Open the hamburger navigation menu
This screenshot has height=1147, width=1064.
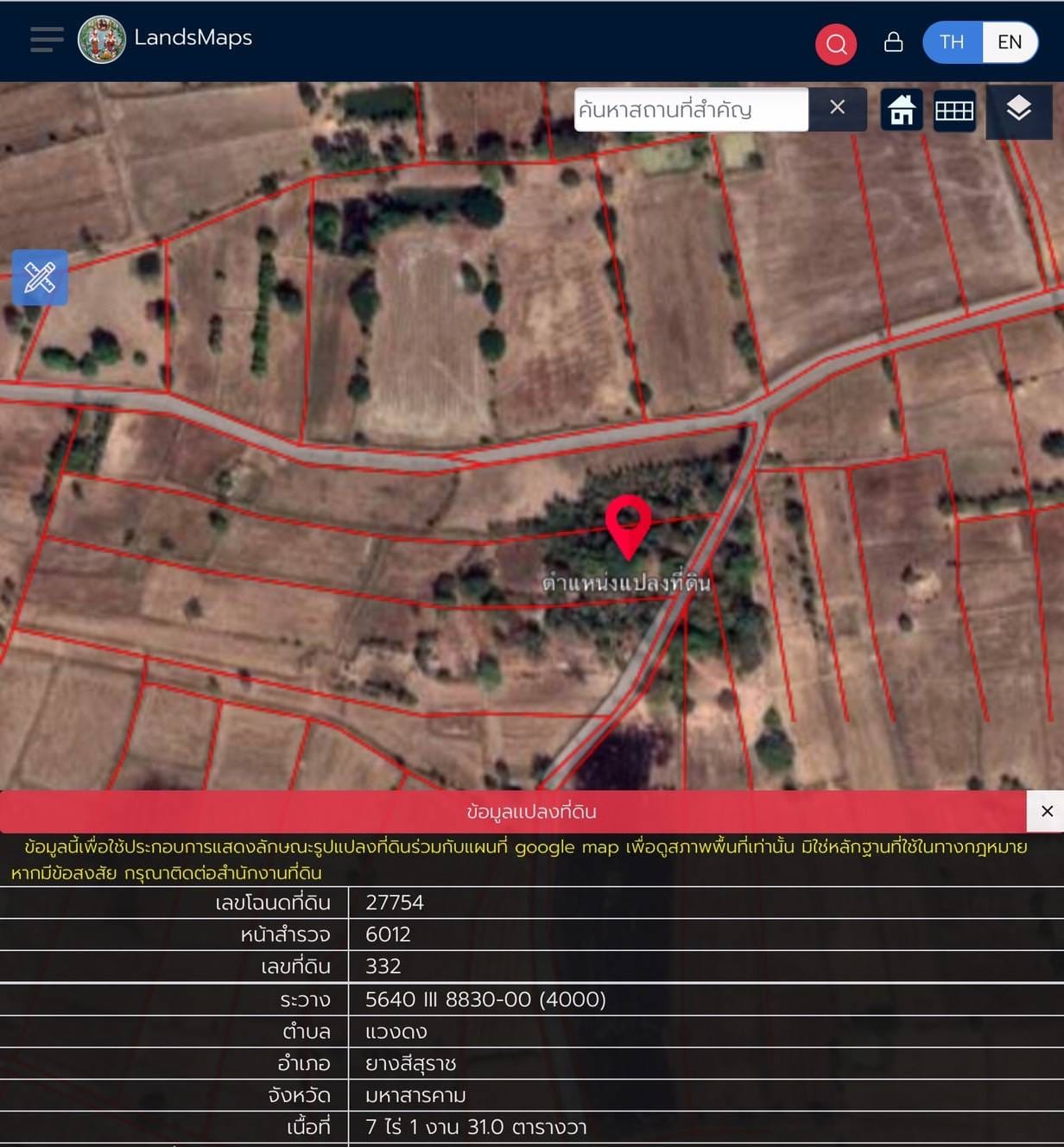[47, 40]
